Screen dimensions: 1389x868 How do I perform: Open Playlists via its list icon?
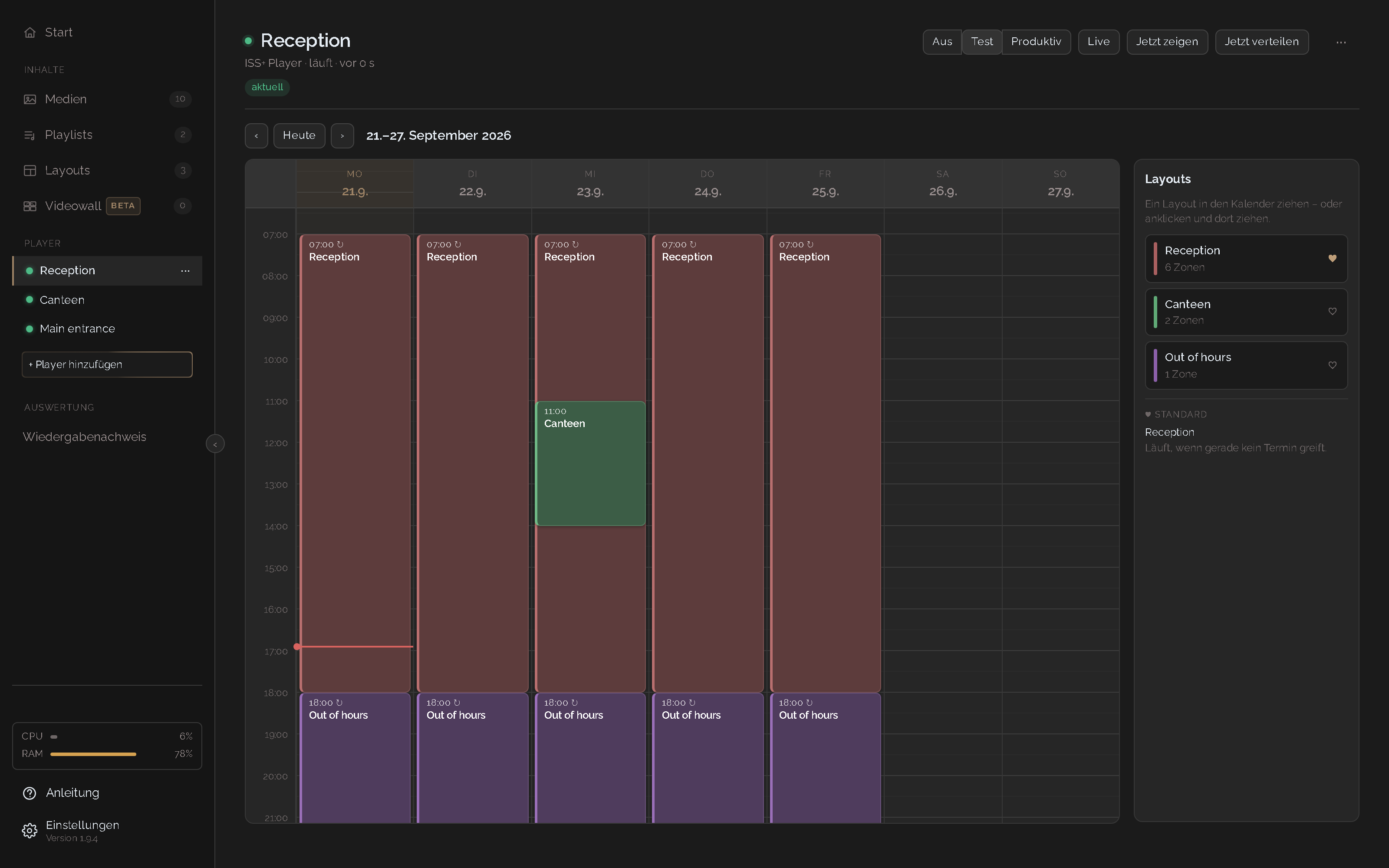(x=30, y=135)
